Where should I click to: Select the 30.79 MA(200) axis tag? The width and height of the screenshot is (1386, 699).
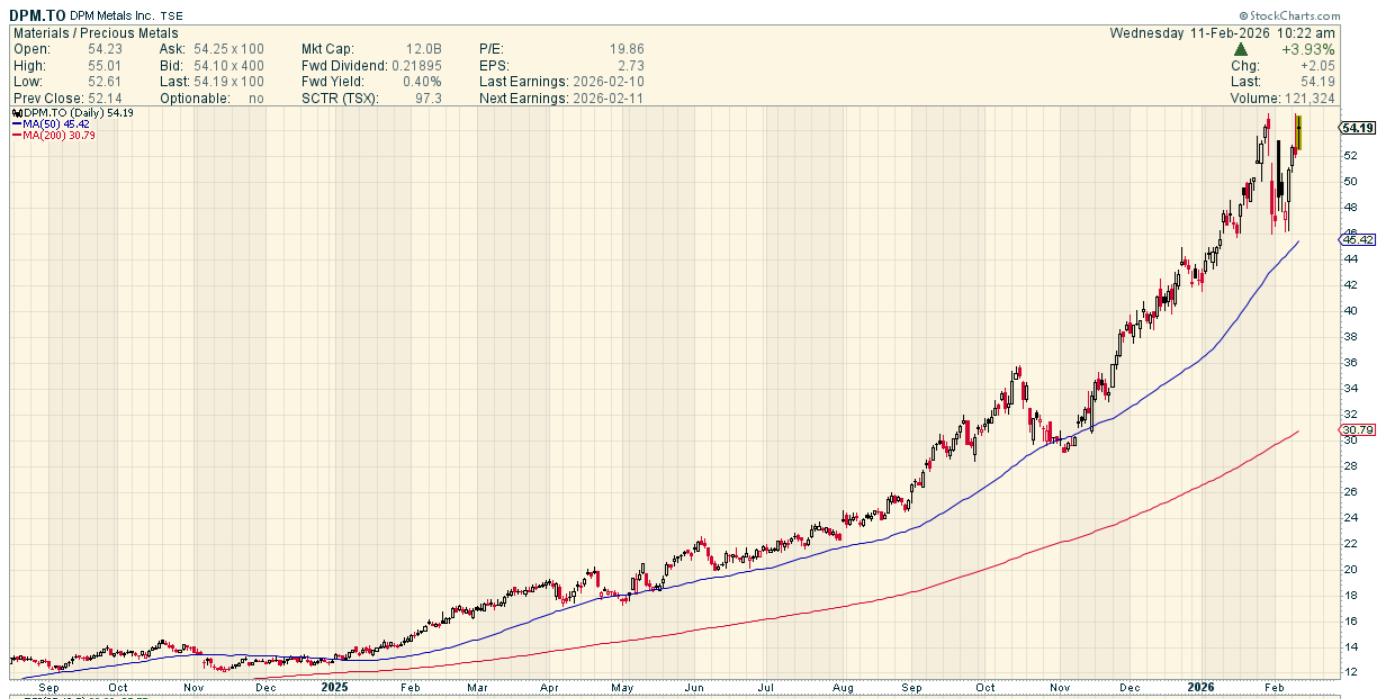[1356, 430]
